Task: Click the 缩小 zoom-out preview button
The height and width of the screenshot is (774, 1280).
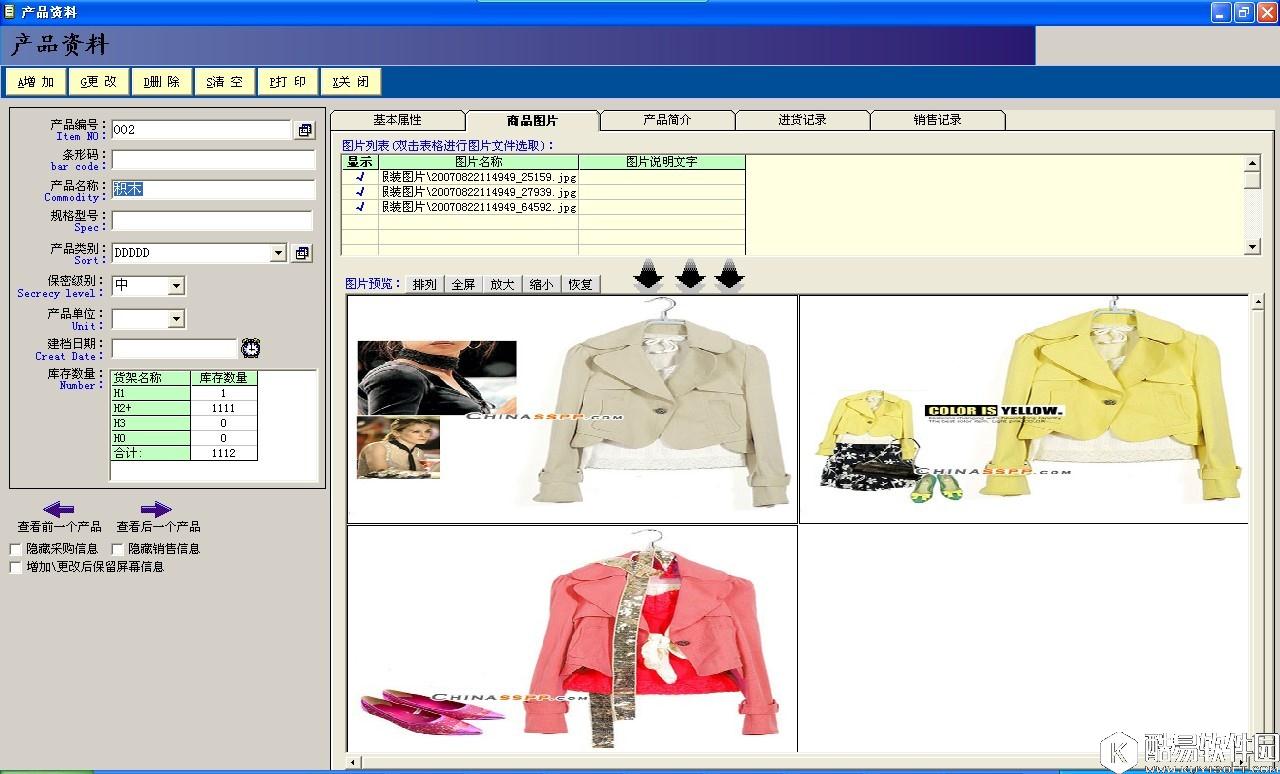Action: click(541, 284)
